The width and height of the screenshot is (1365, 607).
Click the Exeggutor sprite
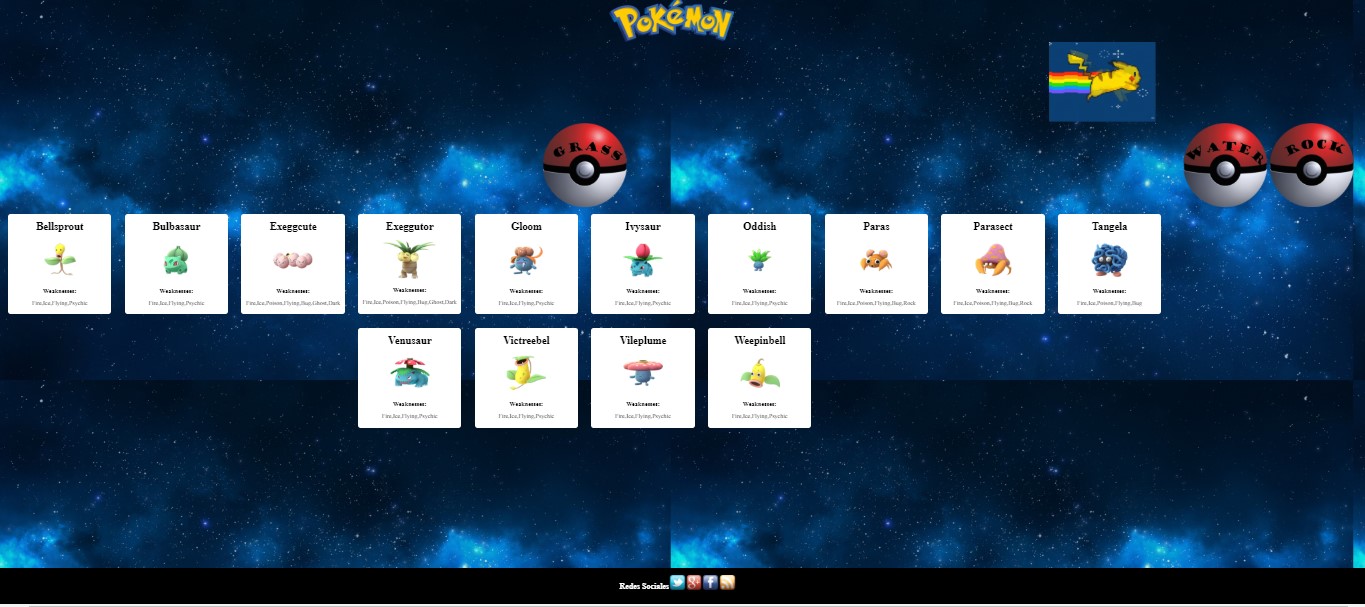click(x=409, y=258)
